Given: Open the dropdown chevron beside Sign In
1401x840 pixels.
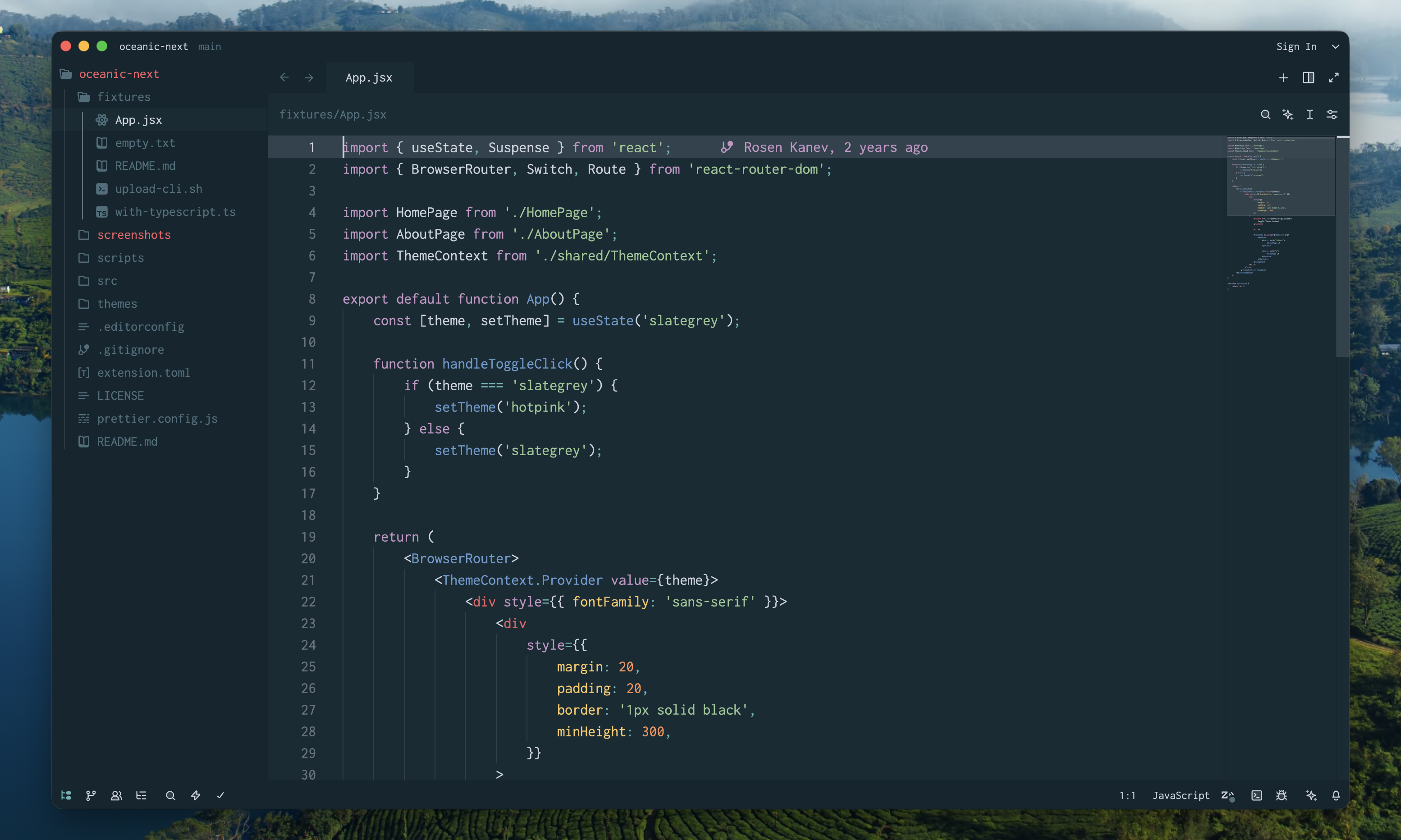Looking at the screenshot, I should 1335,46.
